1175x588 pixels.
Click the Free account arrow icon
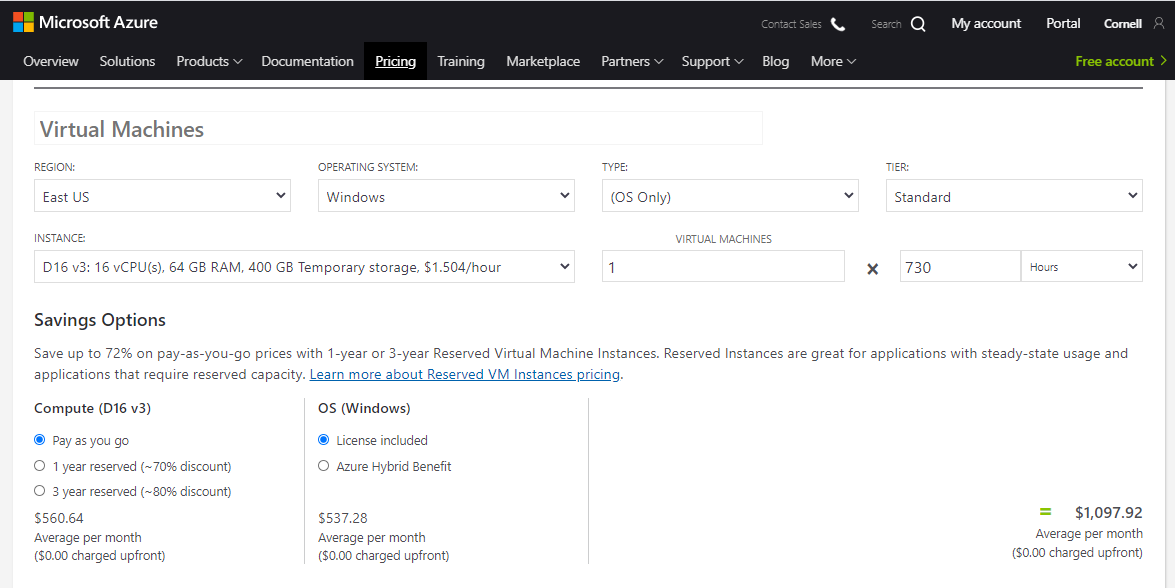pos(1163,61)
